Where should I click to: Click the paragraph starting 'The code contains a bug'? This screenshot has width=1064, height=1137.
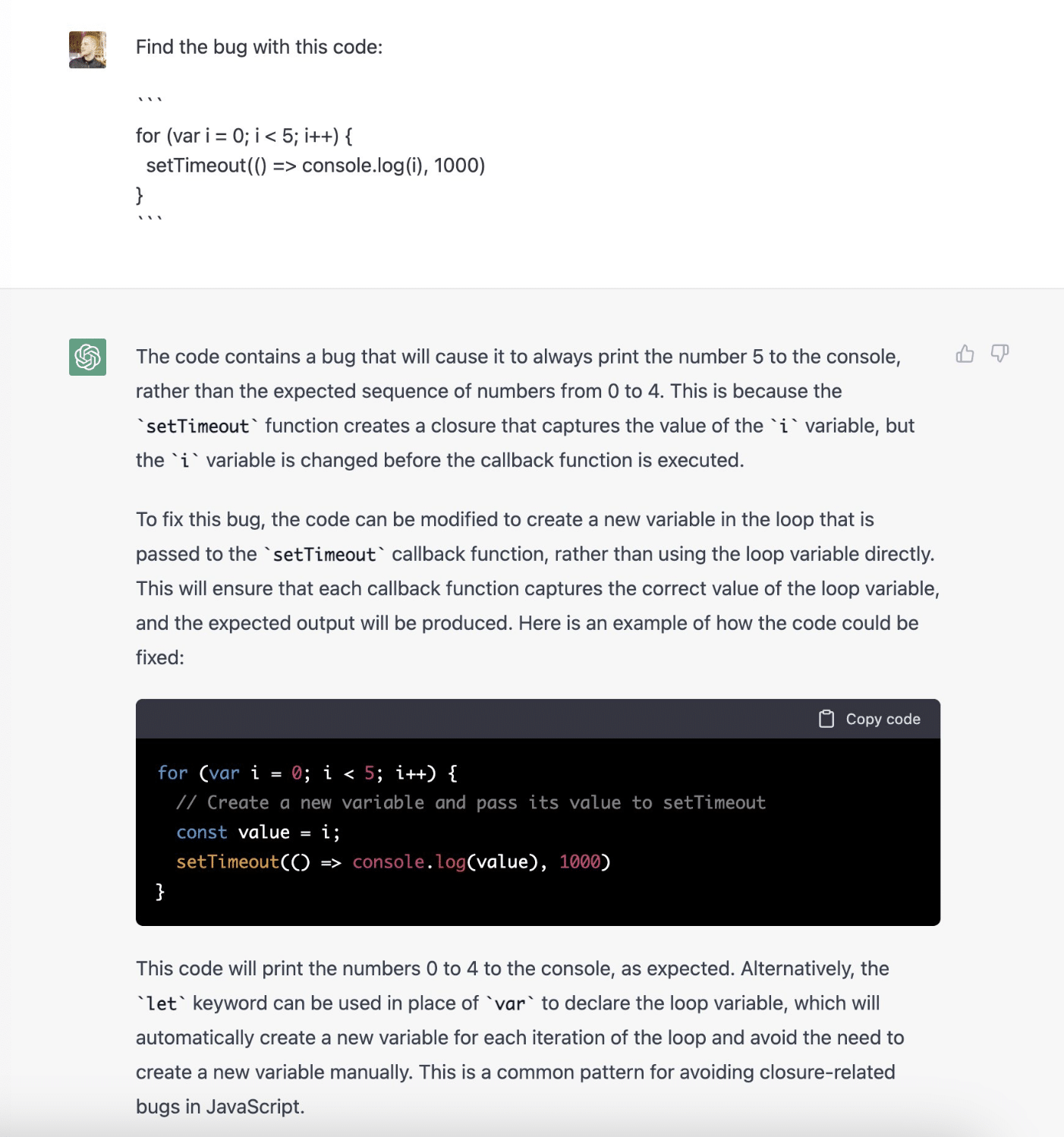tap(525, 408)
